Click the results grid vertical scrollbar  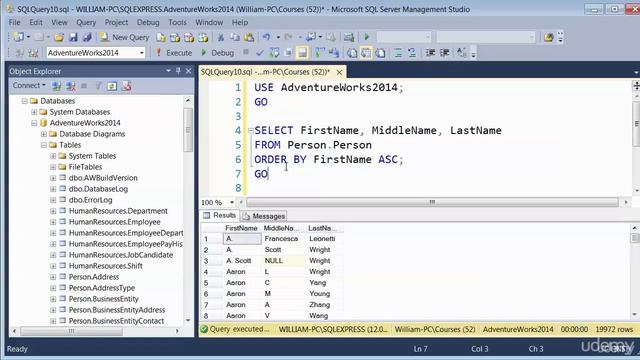point(635,271)
